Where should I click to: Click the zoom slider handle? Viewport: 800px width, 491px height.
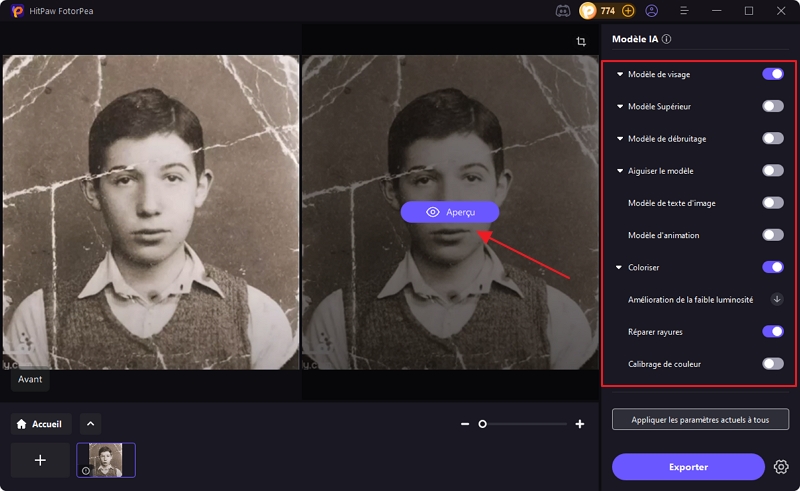pos(482,424)
